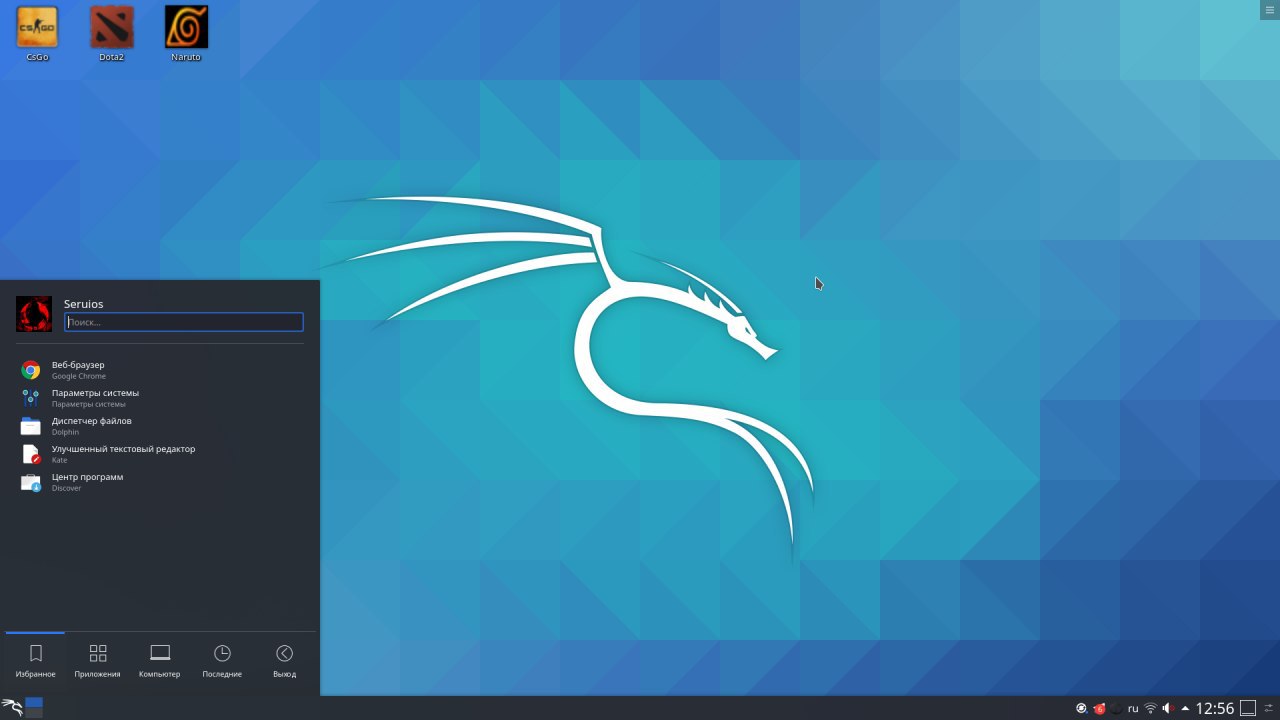Launch the Kate text editor entry
Screen dimensions: 1280x720
point(160,454)
